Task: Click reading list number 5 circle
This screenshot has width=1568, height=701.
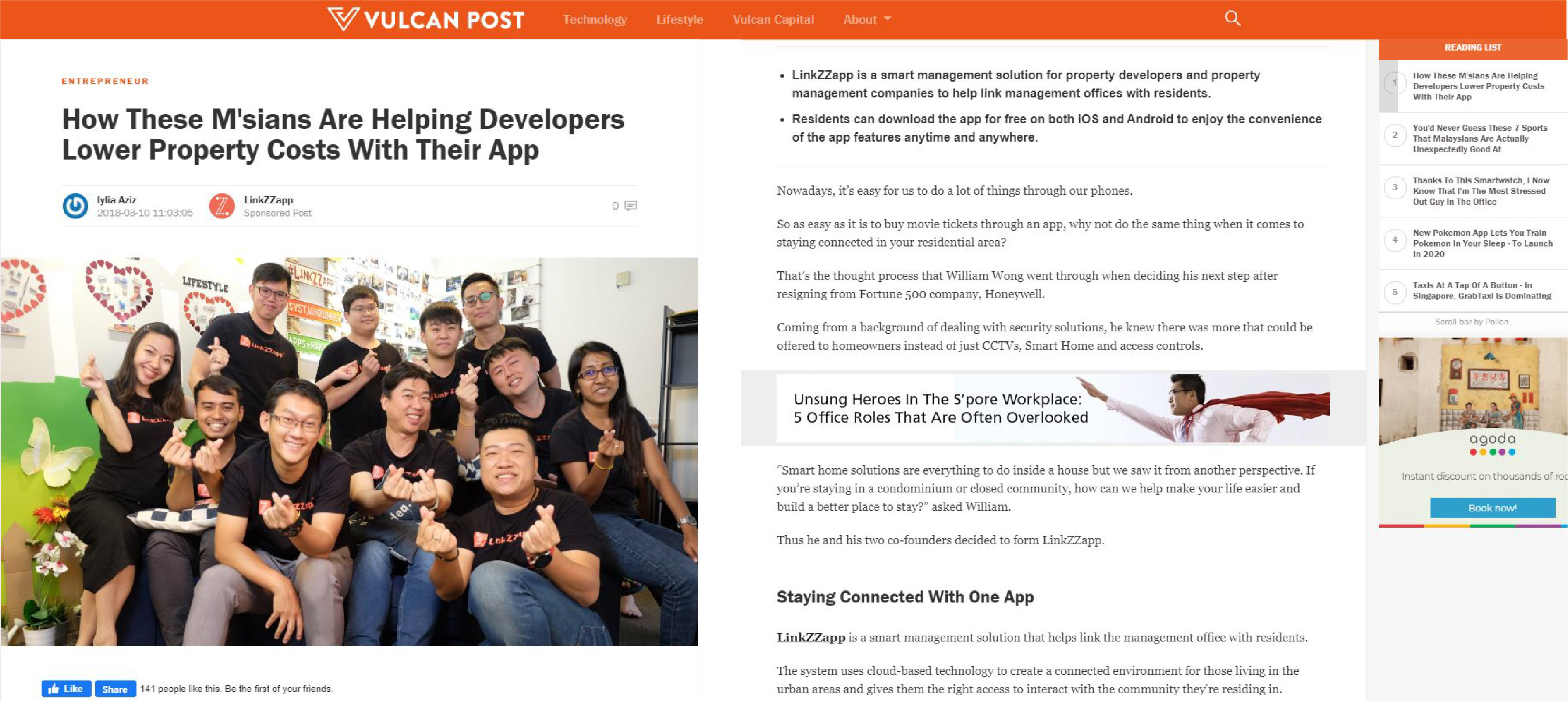Action: (x=1395, y=292)
